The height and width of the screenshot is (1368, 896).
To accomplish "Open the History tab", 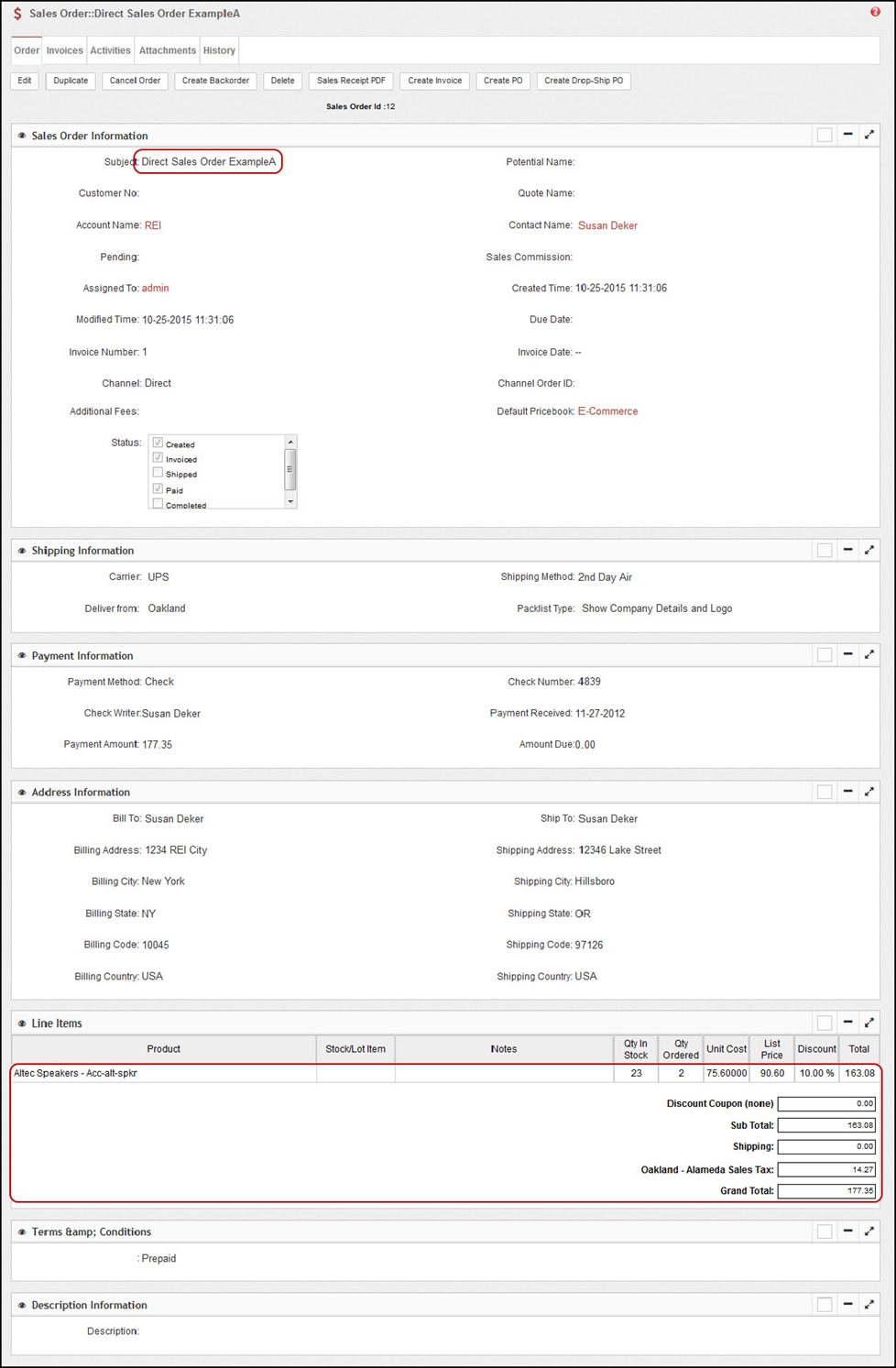I will coord(219,50).
